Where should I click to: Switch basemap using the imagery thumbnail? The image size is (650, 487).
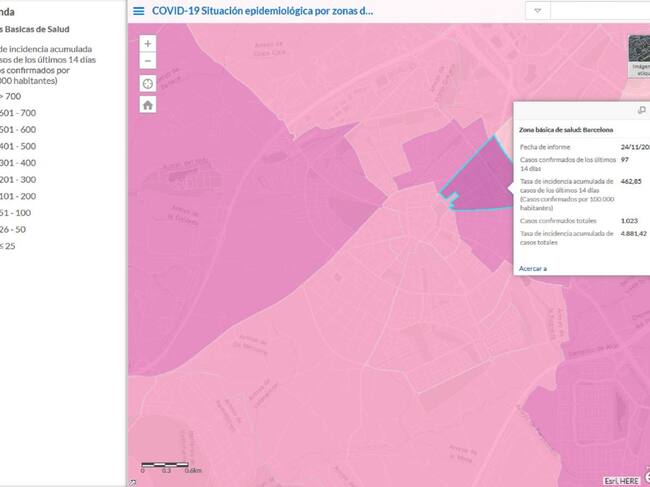point(639,55)
